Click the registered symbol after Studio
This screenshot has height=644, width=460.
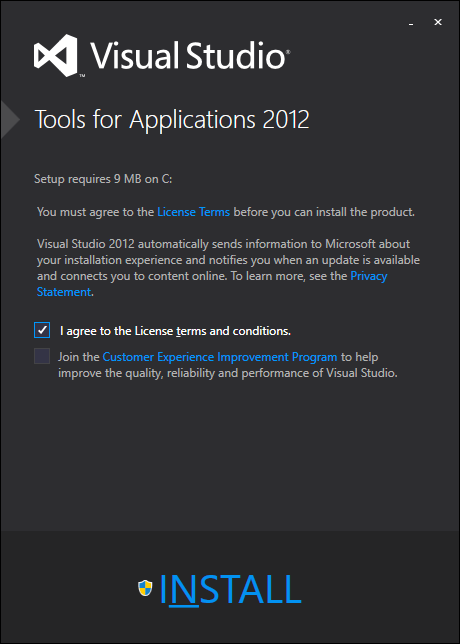click(x=288, y=52)
